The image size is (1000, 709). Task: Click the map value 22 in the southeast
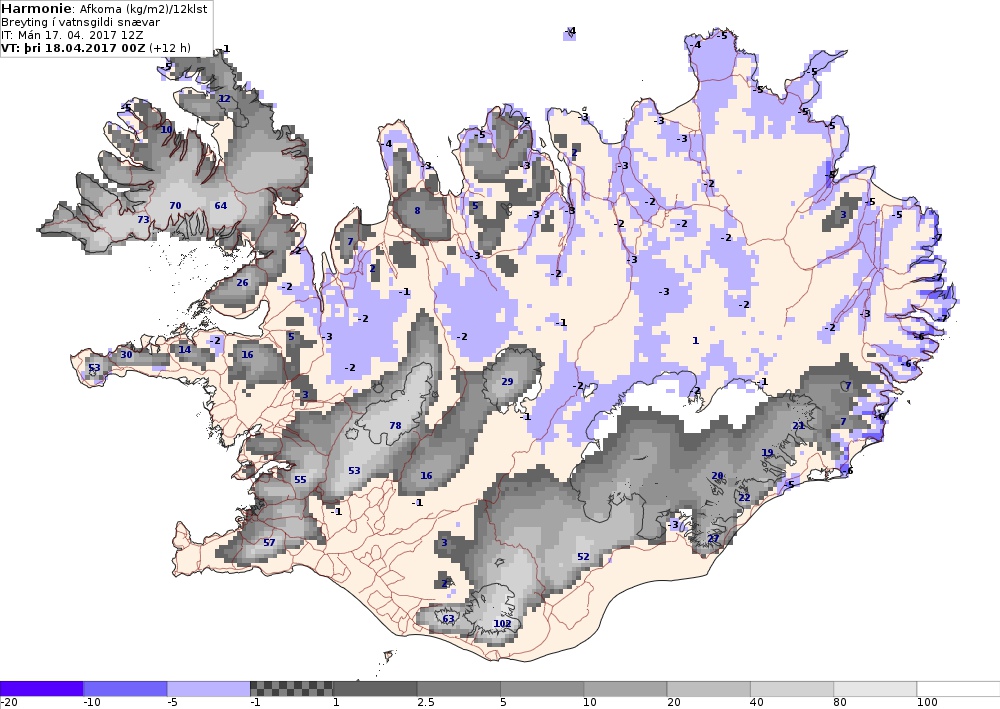744,497
